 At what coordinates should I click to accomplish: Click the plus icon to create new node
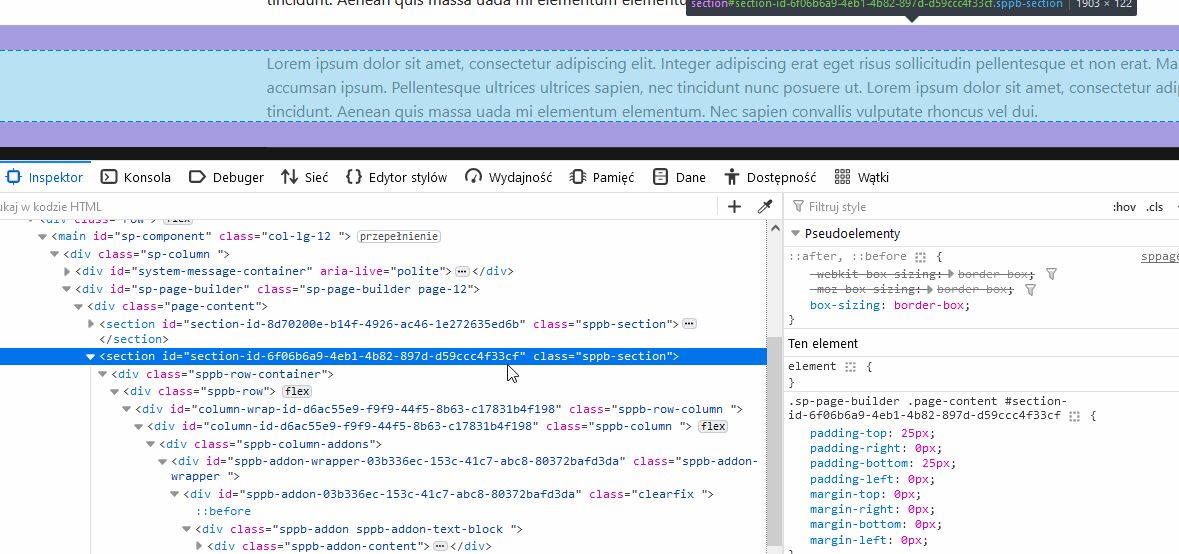734,206
